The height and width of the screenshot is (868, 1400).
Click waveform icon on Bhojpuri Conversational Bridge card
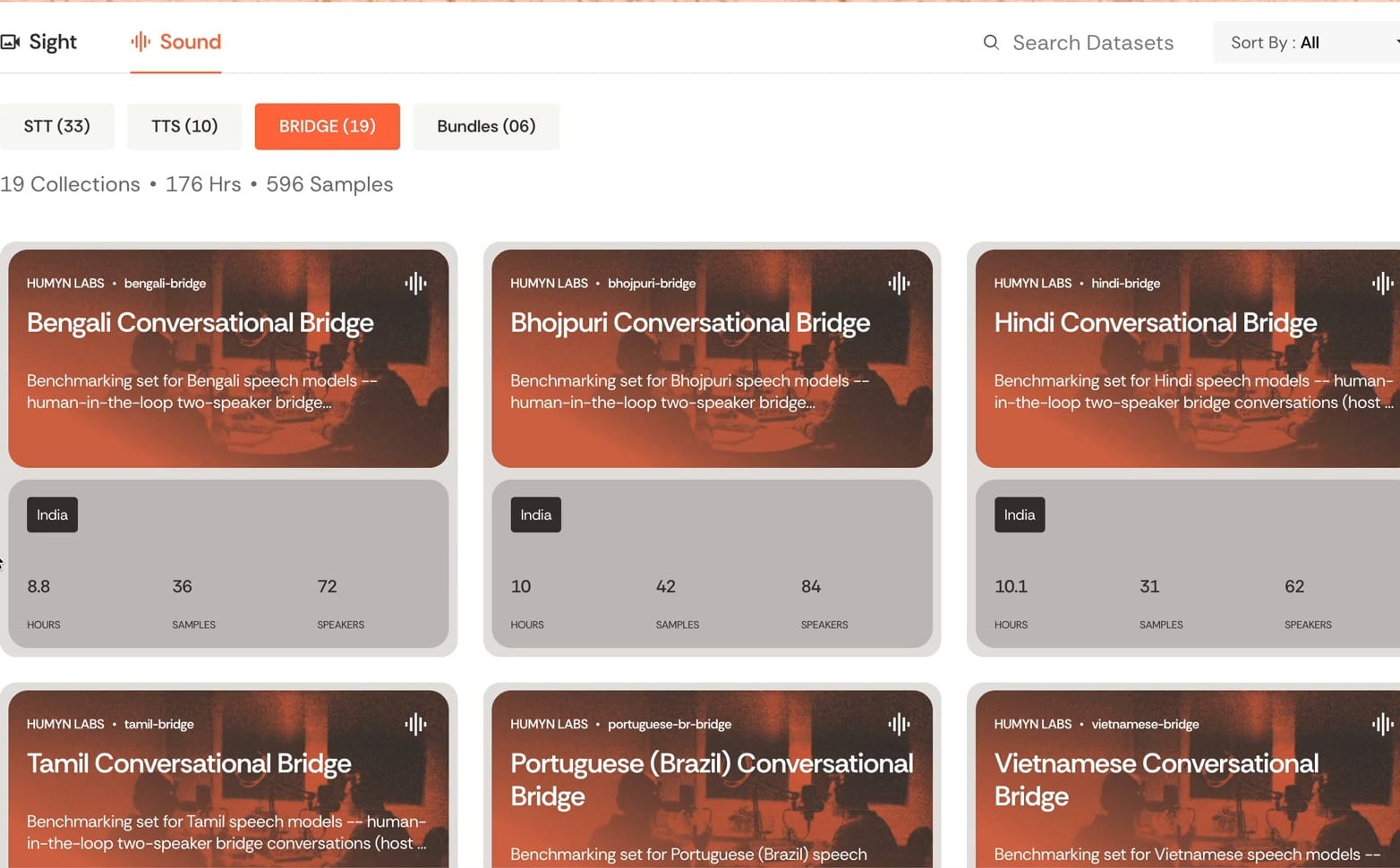[x=899, y=284]
